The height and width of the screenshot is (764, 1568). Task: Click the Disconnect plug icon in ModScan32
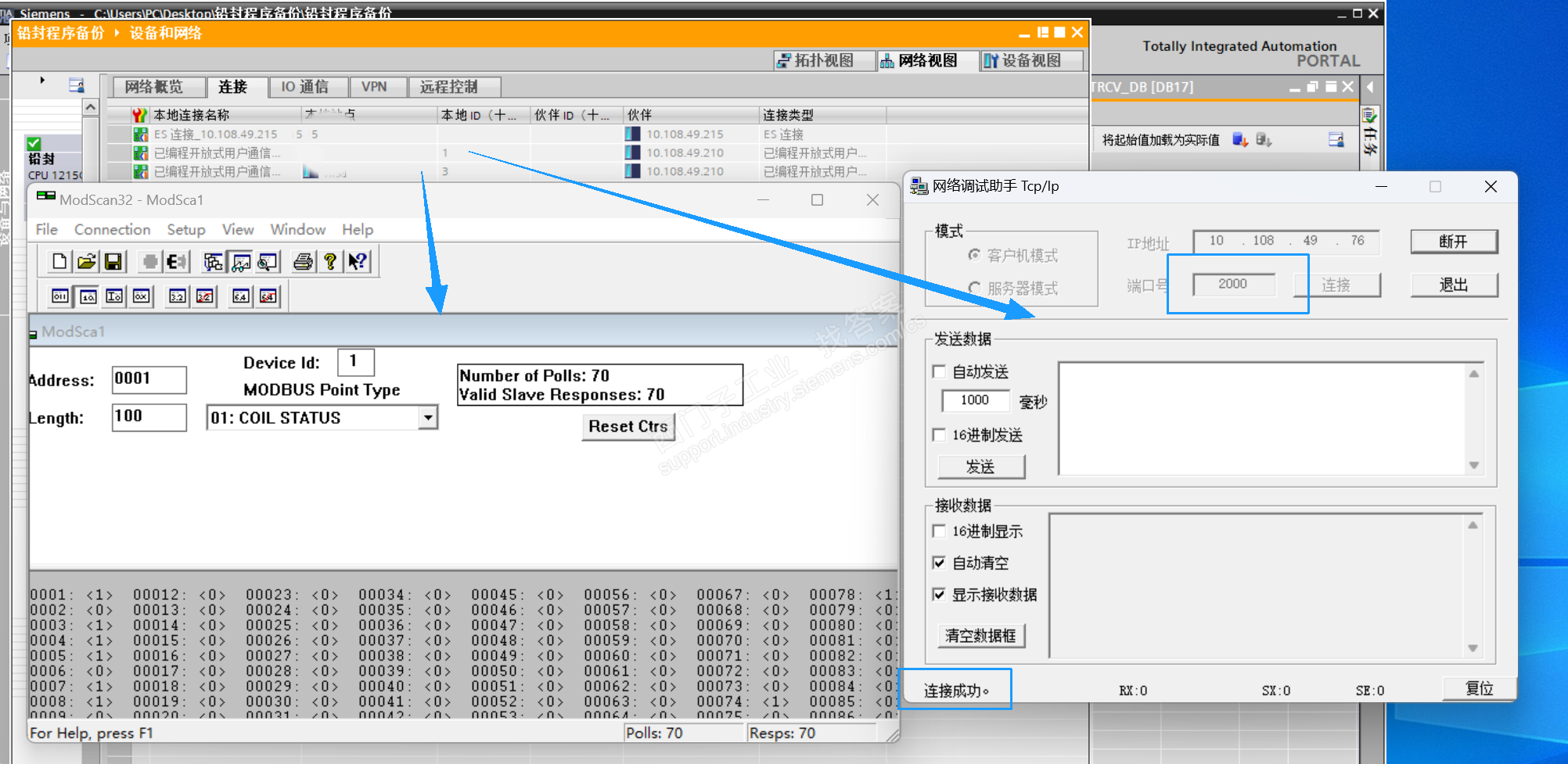pyautogui.click(x=177, y=261)
